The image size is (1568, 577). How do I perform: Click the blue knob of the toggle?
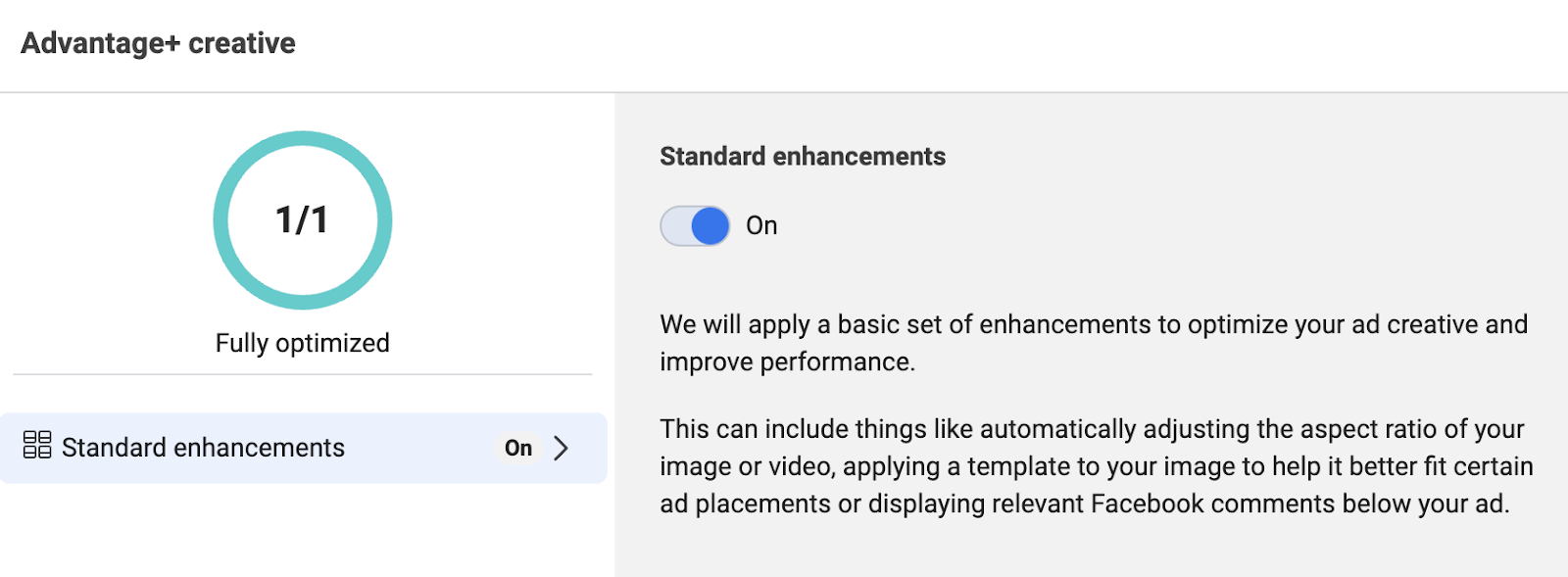[x=710, y=226]
